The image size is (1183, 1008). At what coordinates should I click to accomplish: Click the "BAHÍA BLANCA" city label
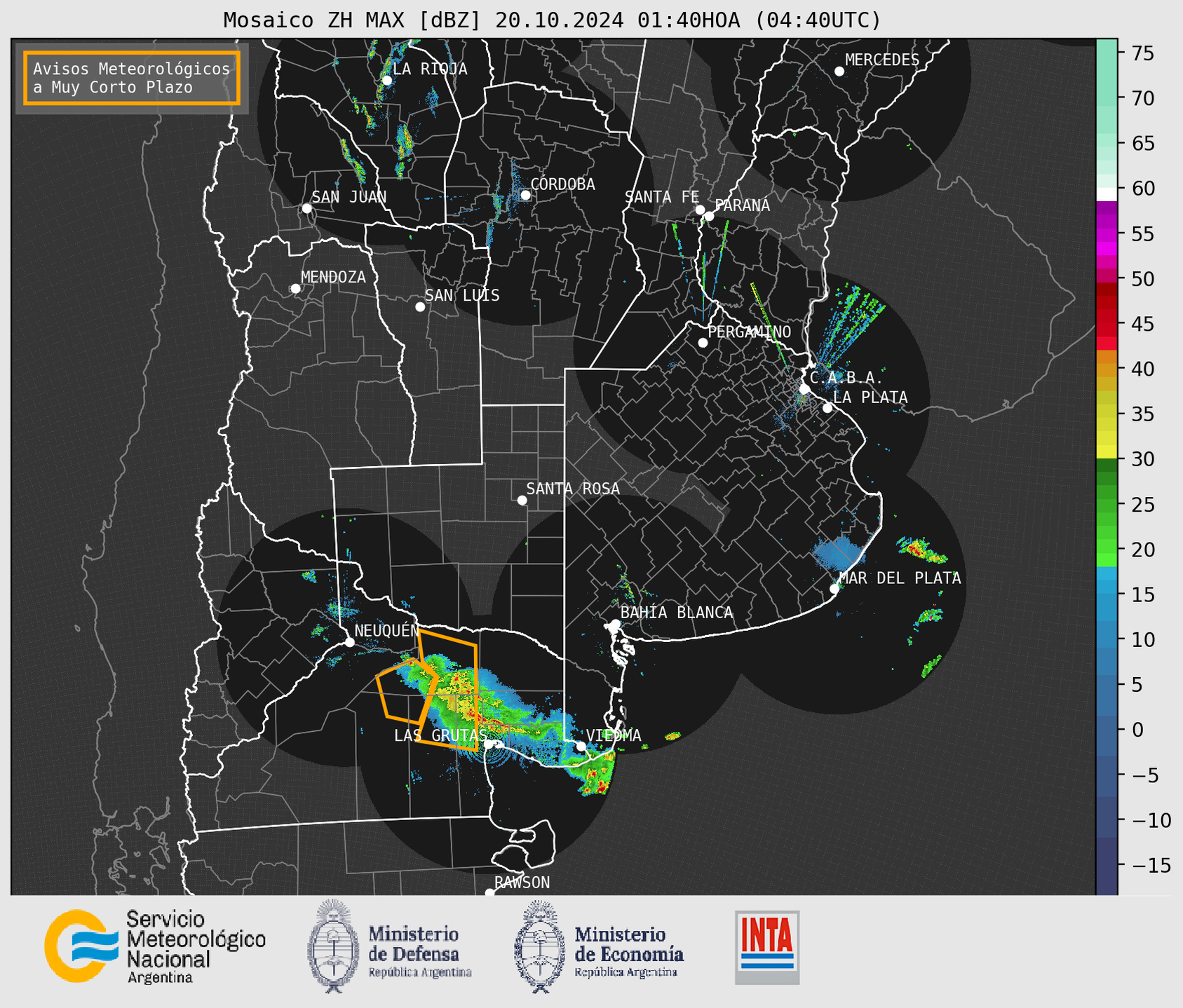pyautogui.click(x=677, y=613)
